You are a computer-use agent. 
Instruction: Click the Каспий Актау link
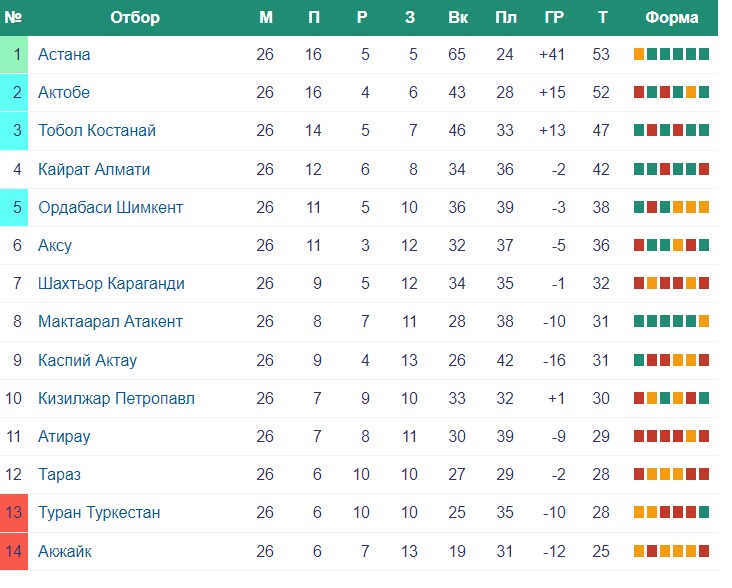pos(87,360)
